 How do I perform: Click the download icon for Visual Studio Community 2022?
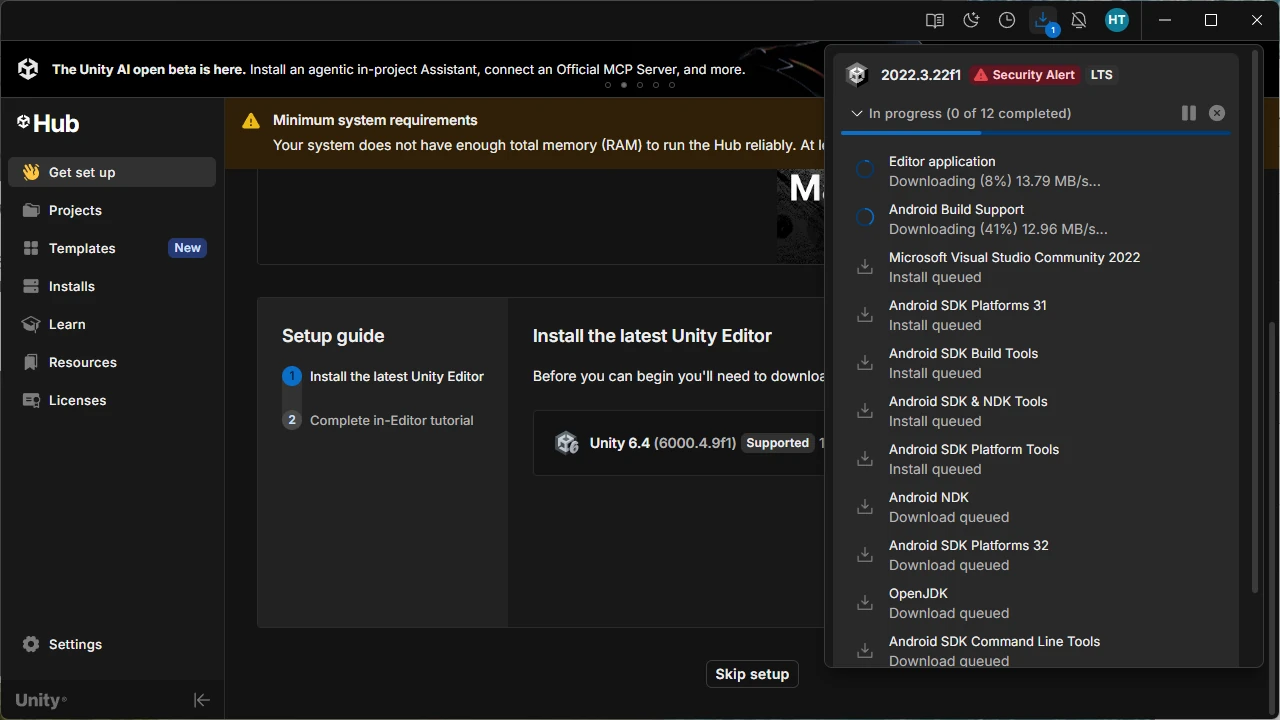(x=865, y=267)
